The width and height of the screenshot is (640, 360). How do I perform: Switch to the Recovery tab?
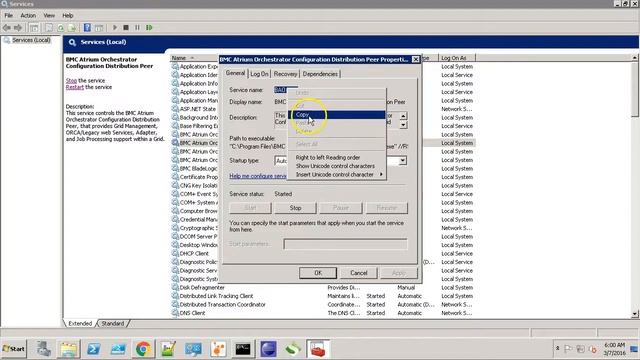tap(285, 74)
